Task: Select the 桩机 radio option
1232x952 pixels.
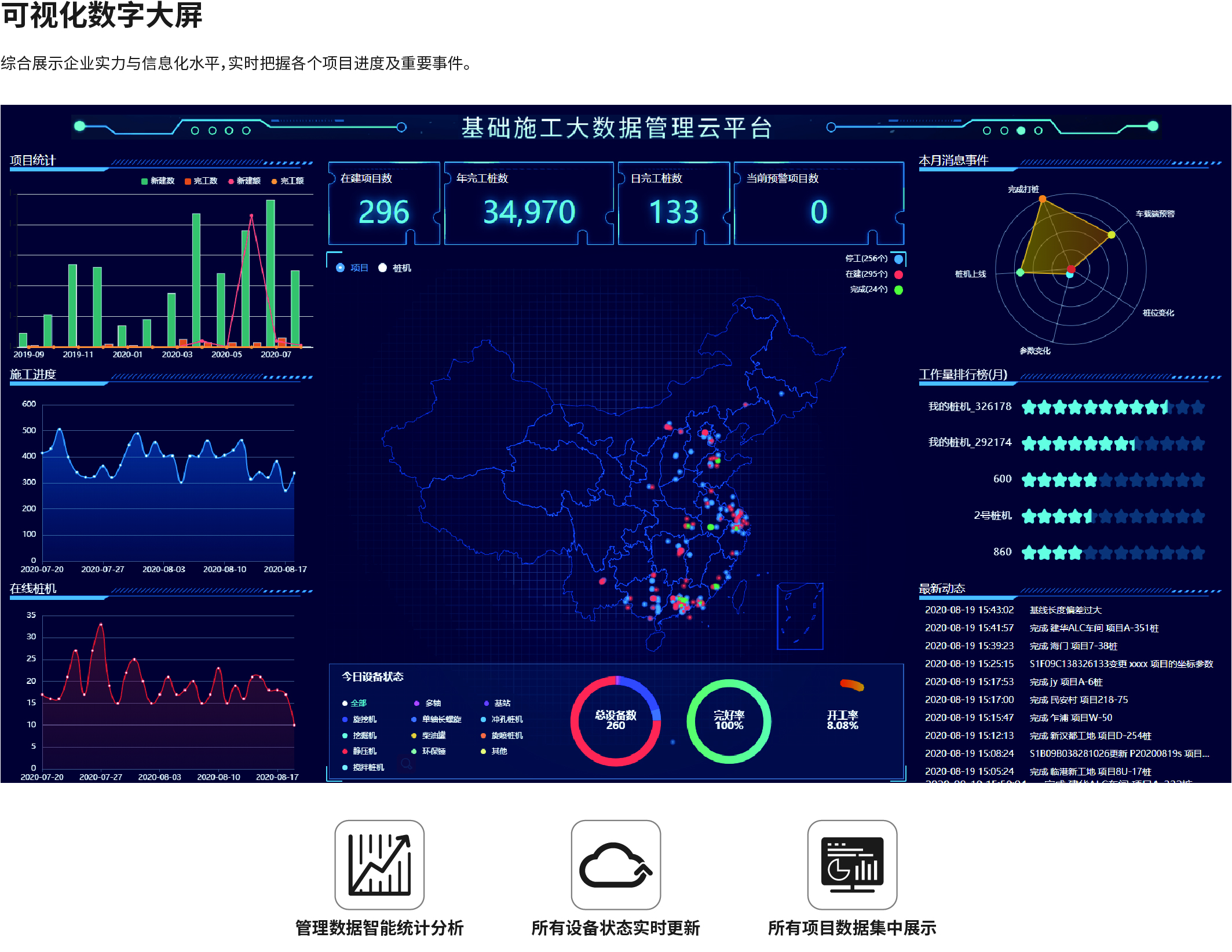Action: point(383,268)
